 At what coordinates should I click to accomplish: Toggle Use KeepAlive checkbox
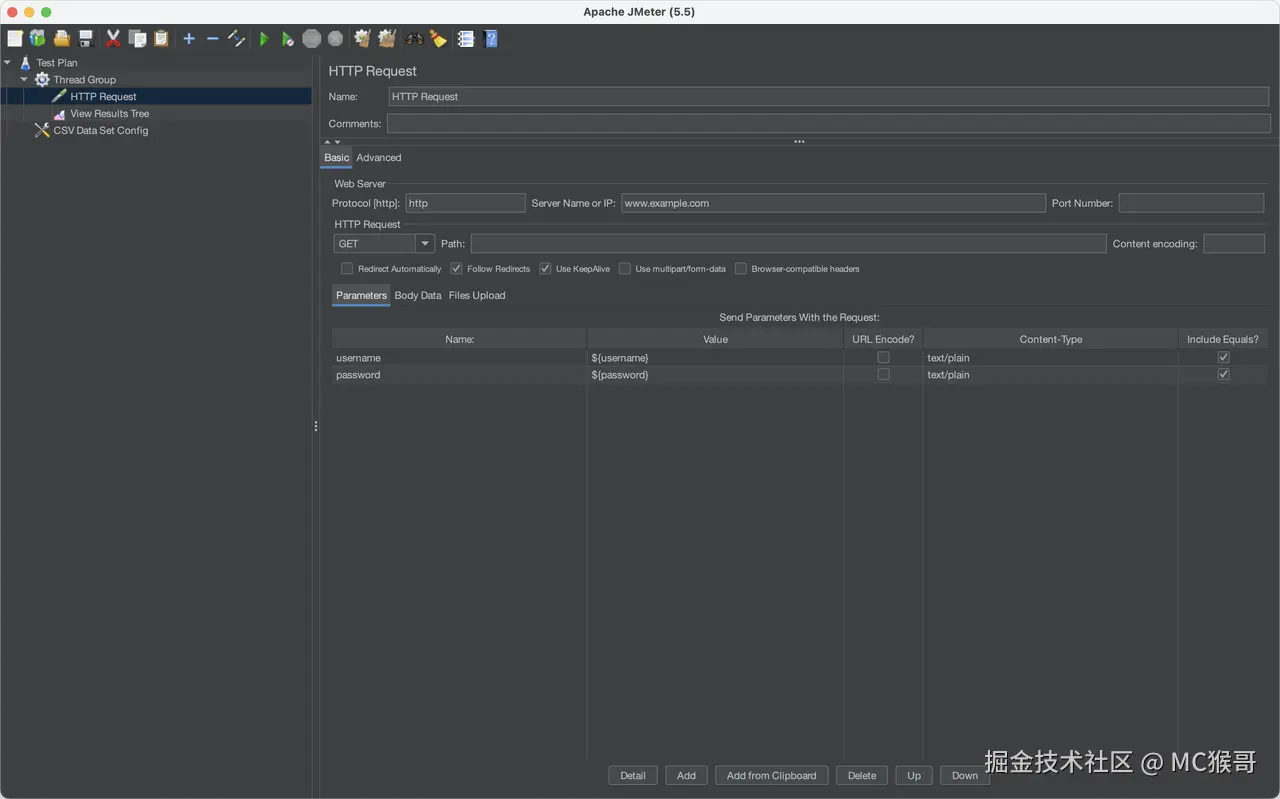(x=545, y=269)
